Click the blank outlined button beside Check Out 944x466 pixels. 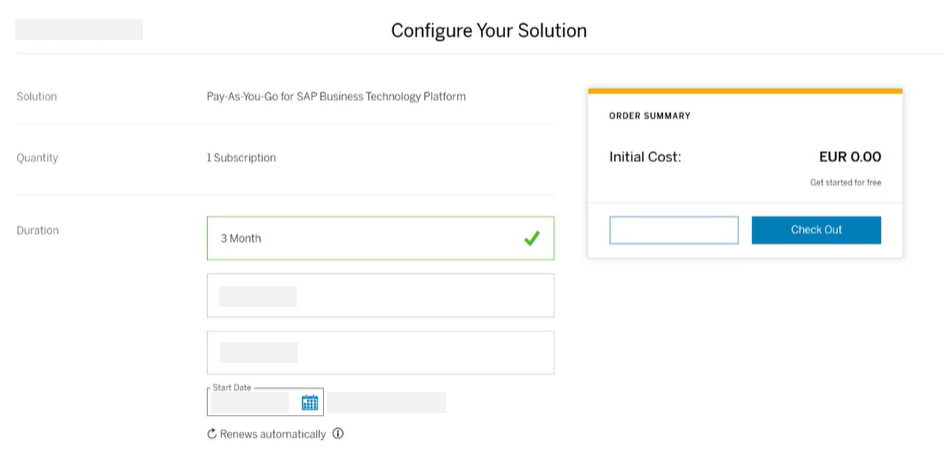(x=673, y=230)
